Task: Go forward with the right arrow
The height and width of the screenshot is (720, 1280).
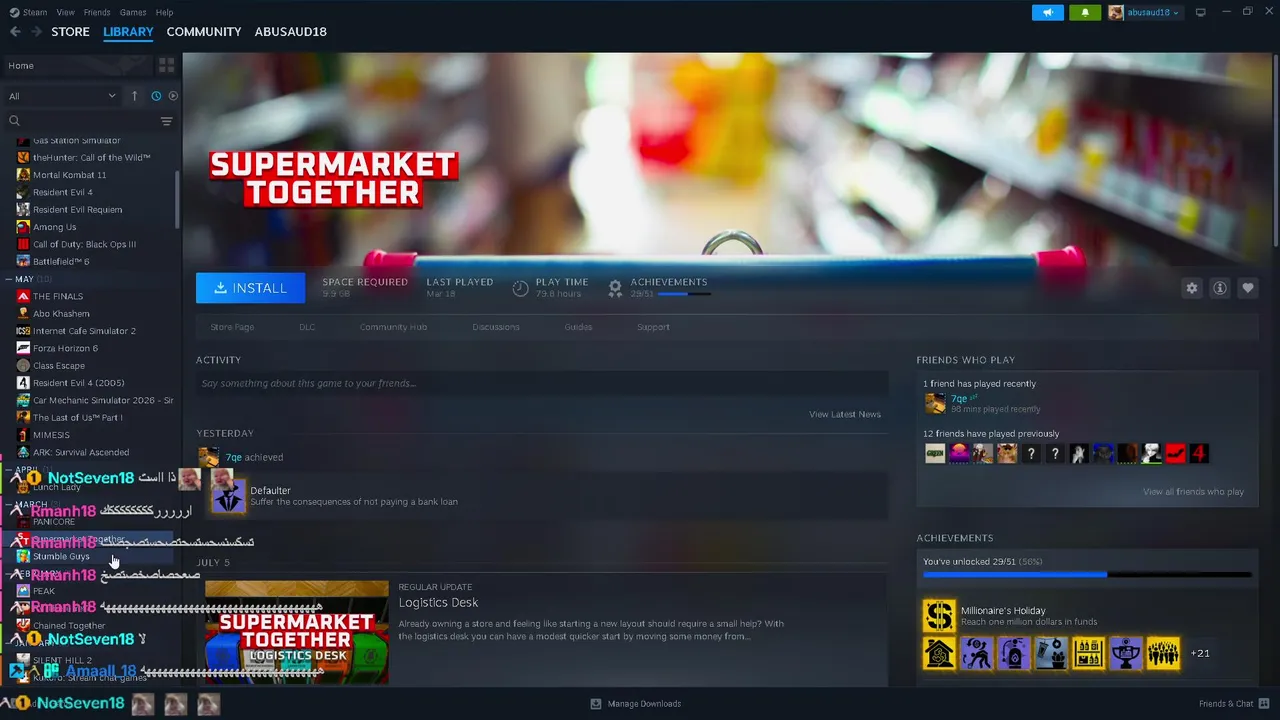Action: 37,32
